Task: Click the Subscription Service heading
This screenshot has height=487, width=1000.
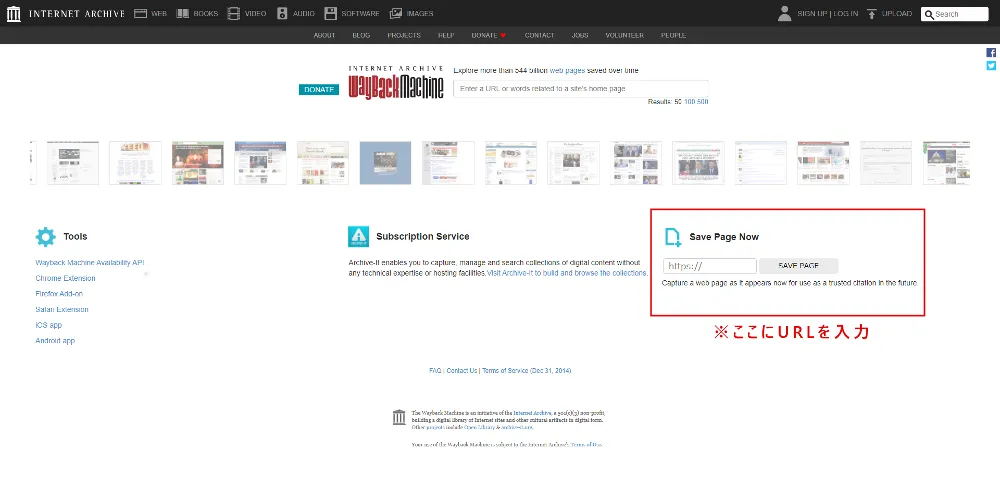Action: [x=423, y=236]
